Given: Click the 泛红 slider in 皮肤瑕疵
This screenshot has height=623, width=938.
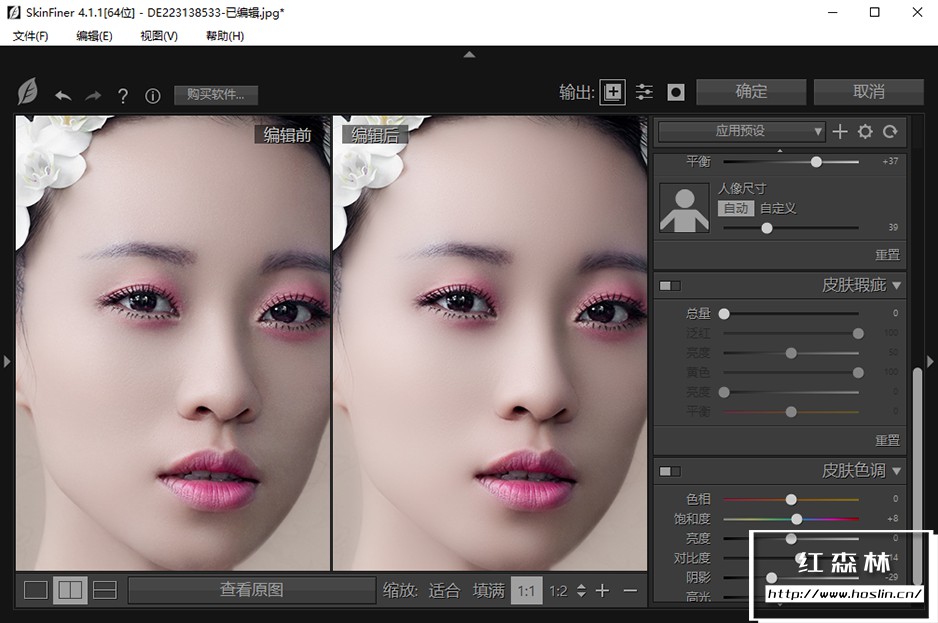Looking at the screenshot, I should tap(791, 333).
